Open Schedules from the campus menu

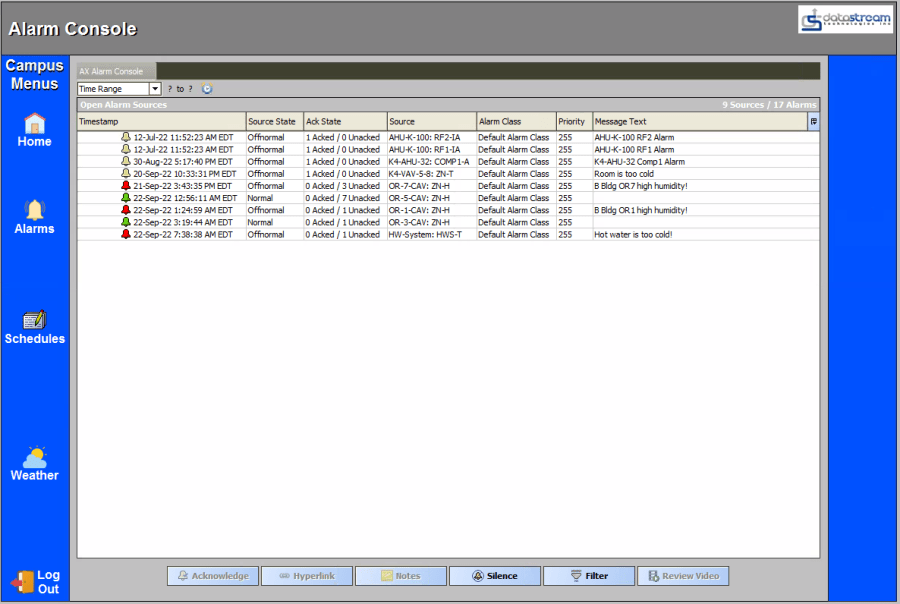34,320
